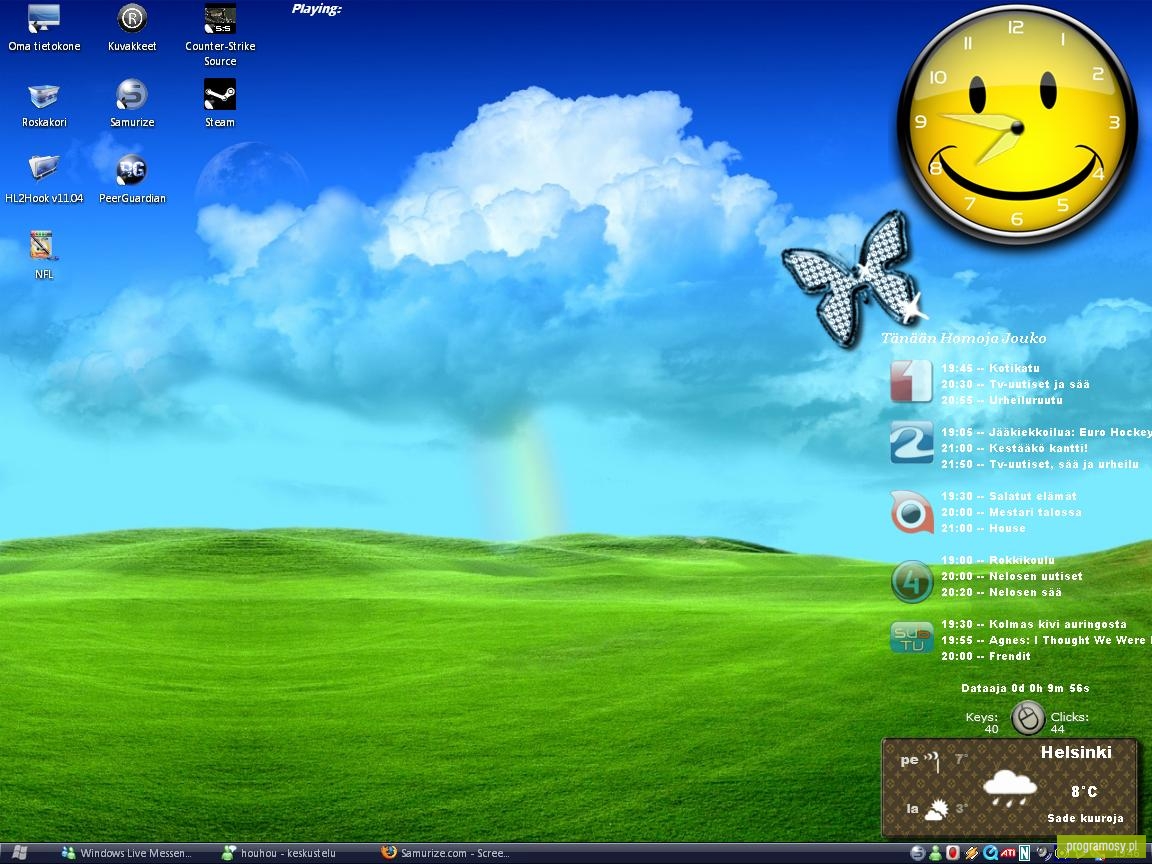
Task: Click the '20:00 -- Mestari talossa' listing
Action: (x=1012, y=512)
